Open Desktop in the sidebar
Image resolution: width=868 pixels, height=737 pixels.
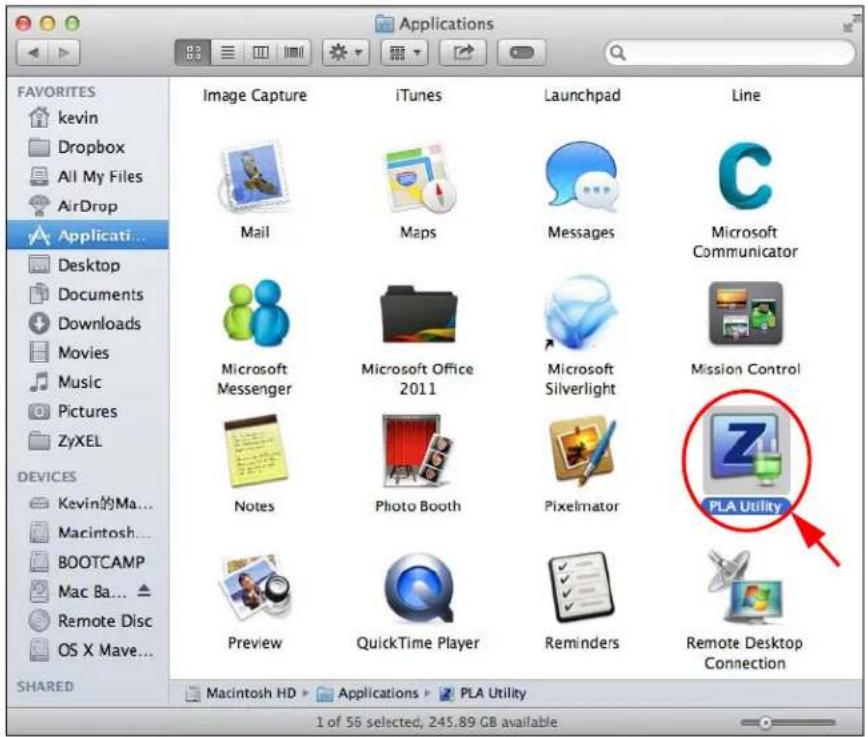87,265
